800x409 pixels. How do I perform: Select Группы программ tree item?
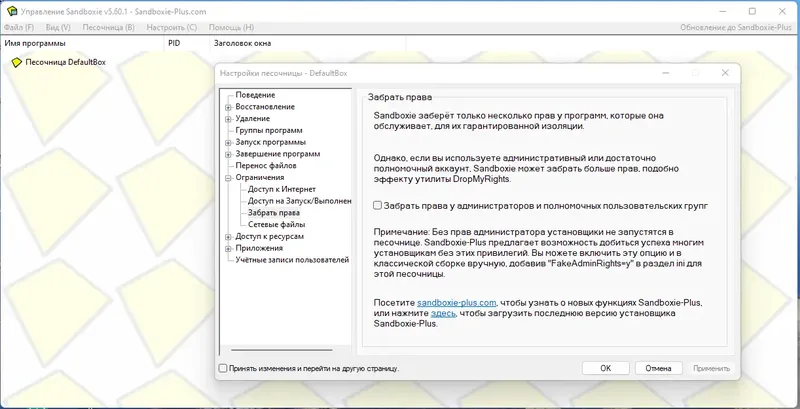point(269,131)
